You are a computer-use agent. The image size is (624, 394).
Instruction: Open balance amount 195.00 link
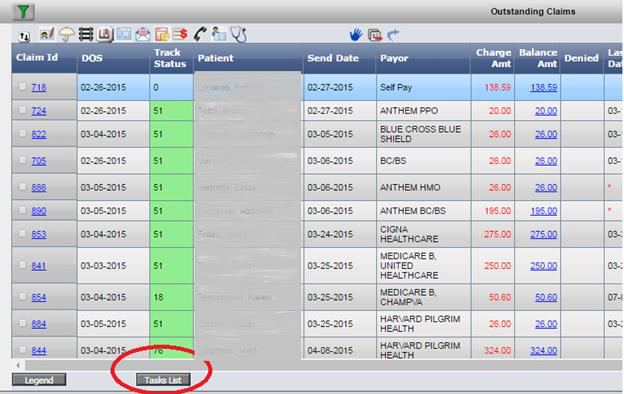[543, 211]
